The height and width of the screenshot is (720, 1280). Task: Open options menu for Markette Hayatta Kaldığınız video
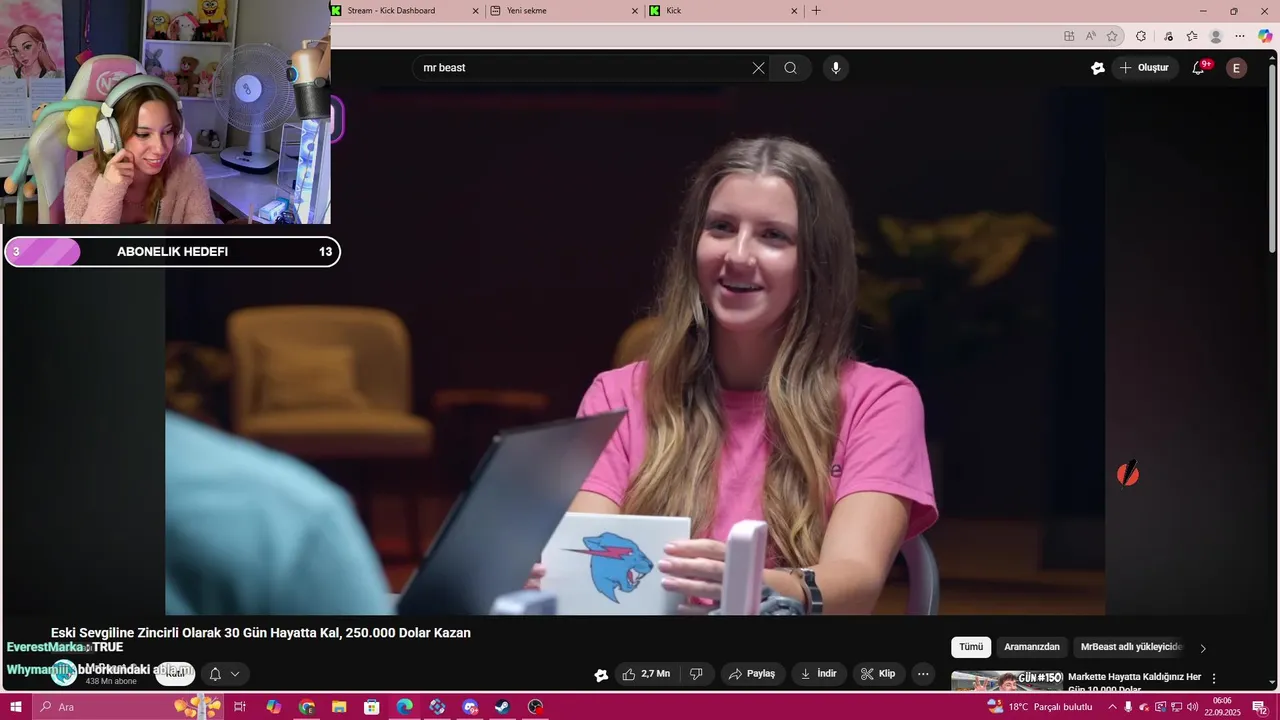pyautogui.click(x=1214, y=678)
